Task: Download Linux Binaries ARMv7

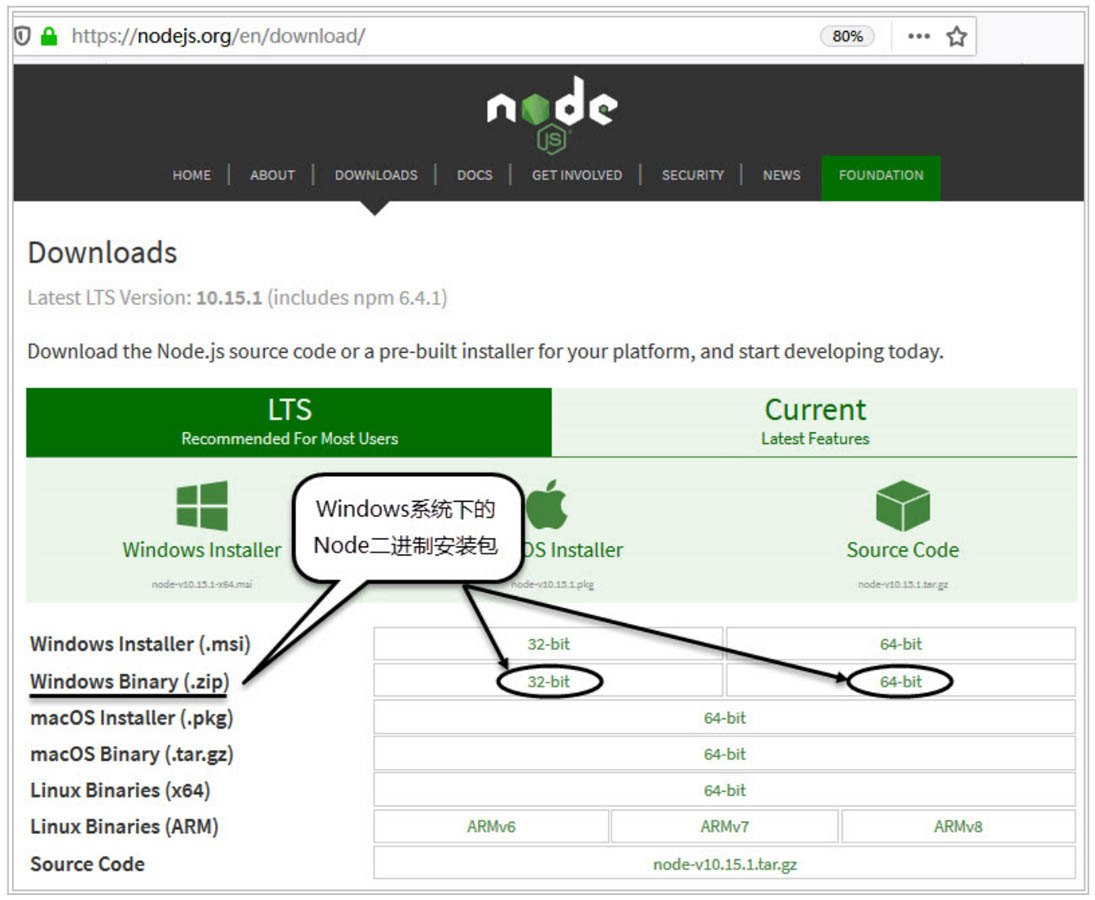Action: [x=724, y=827]
